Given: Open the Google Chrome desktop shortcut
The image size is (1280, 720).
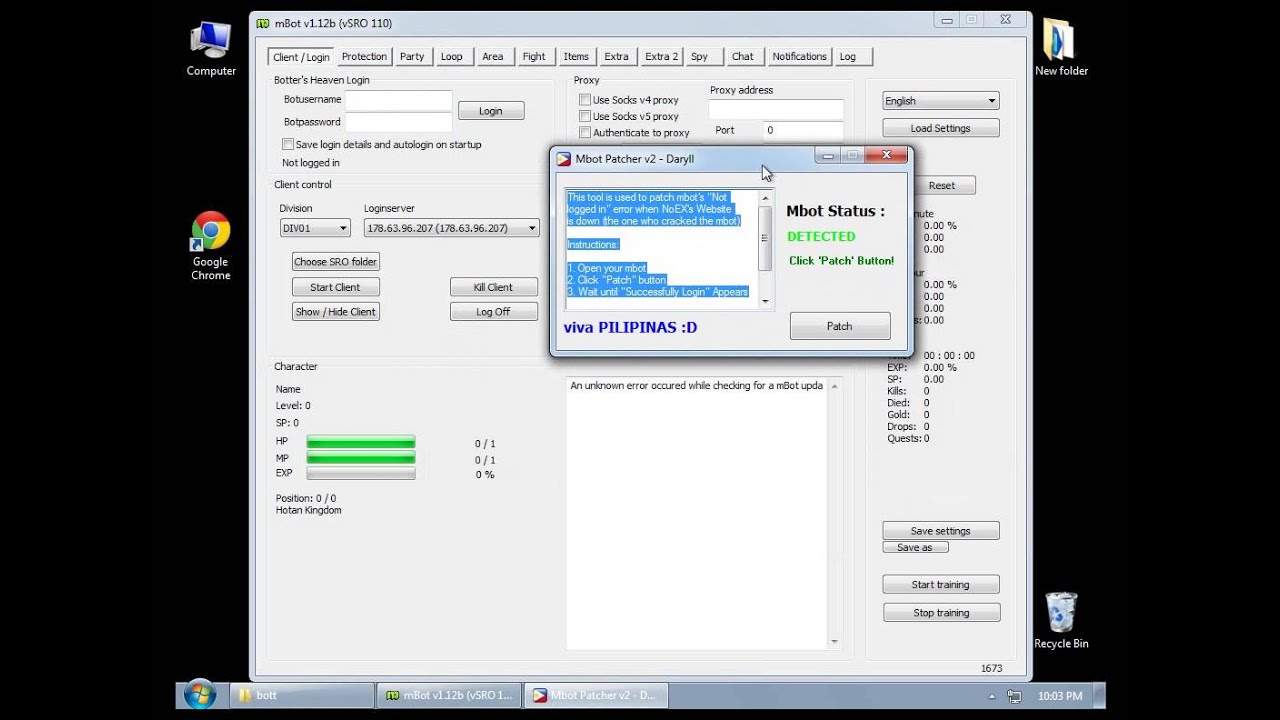Looking at the screenshot, I should coord(211,246).
